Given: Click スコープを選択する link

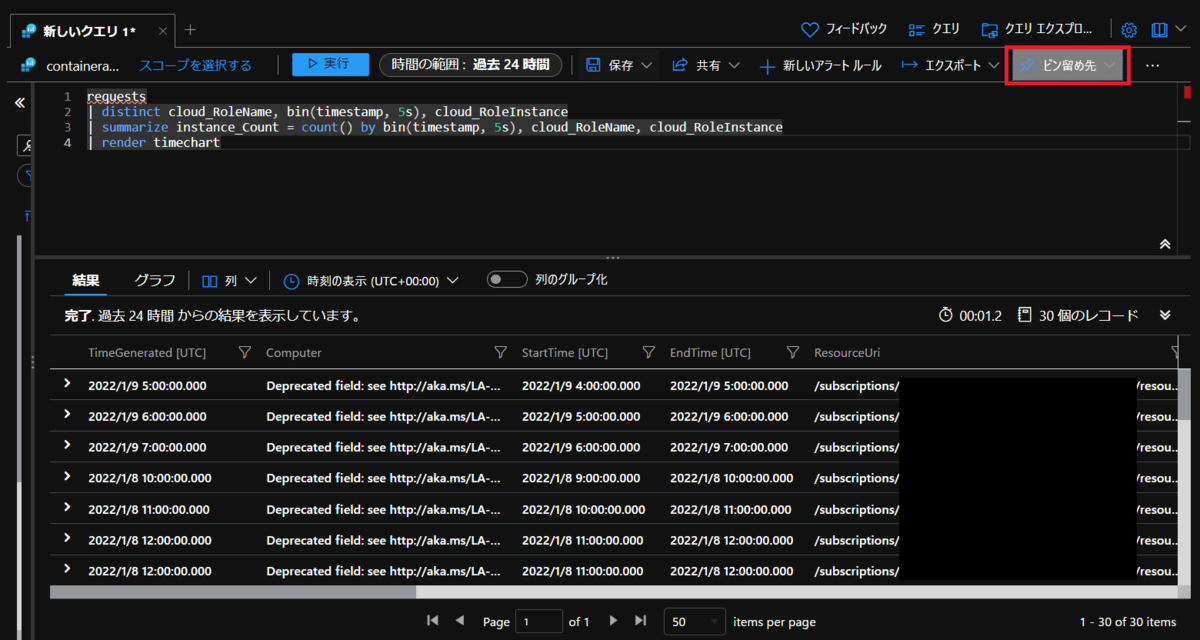Looking at the screenshot, I should tap(195, 65).
